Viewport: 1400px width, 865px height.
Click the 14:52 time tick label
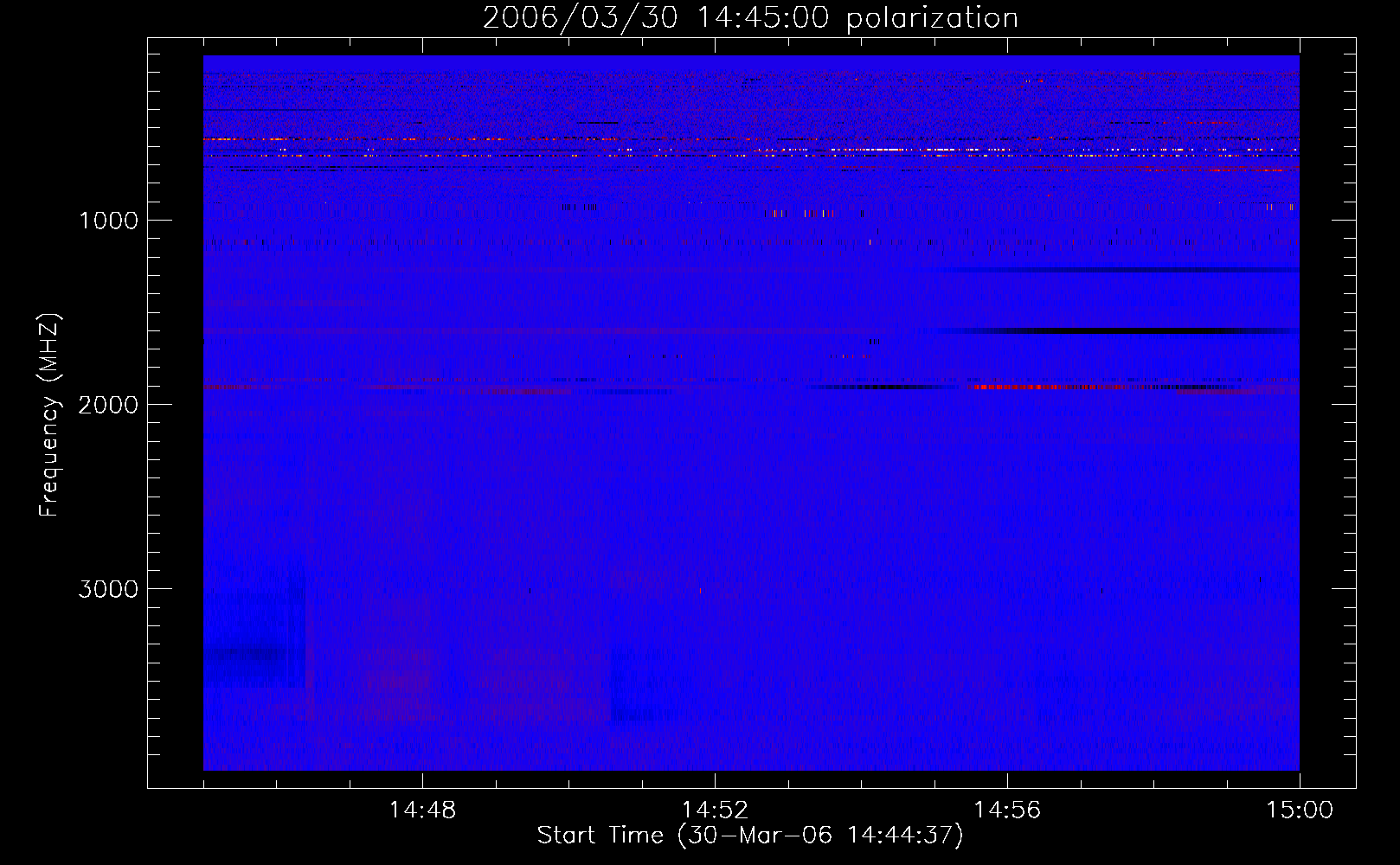click(x=715, y=811)
